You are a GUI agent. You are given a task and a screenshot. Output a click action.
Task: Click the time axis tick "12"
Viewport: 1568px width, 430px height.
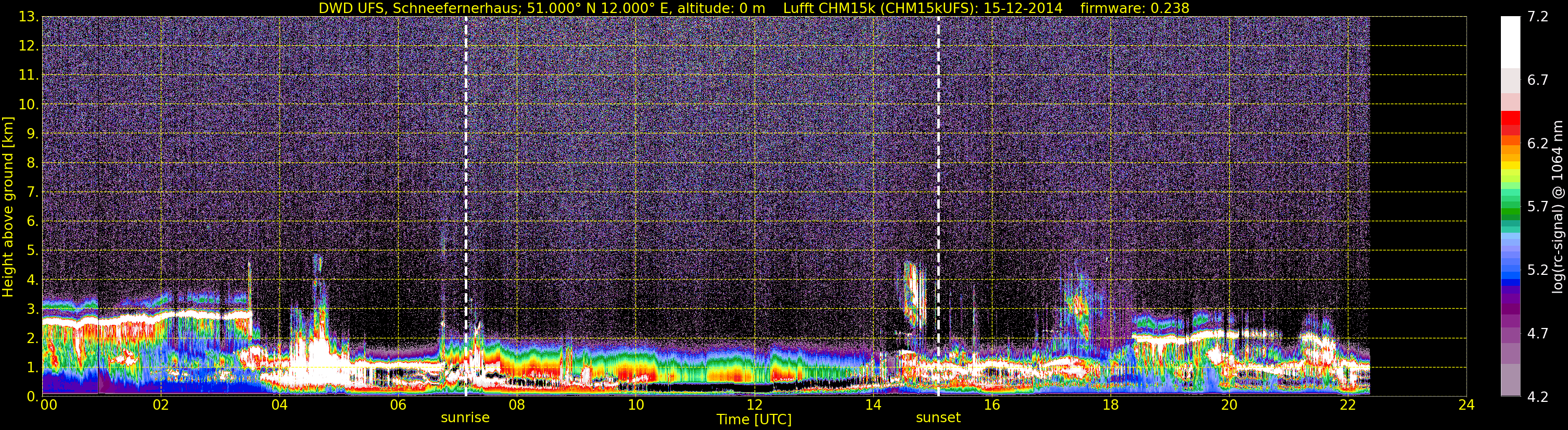(754, 405)
